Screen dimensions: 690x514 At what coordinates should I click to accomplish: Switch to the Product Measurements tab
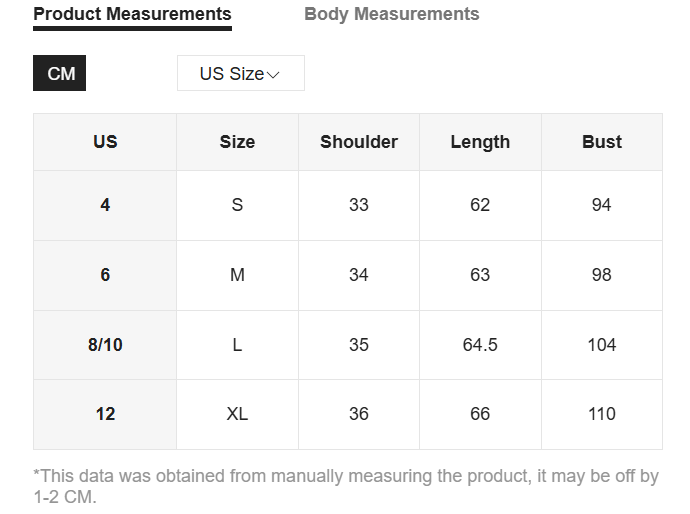[132, 14]
